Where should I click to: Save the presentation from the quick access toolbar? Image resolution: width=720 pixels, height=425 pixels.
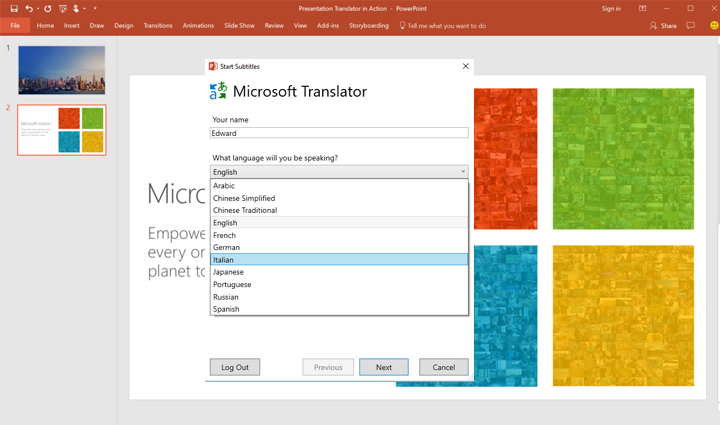point(14,9)
